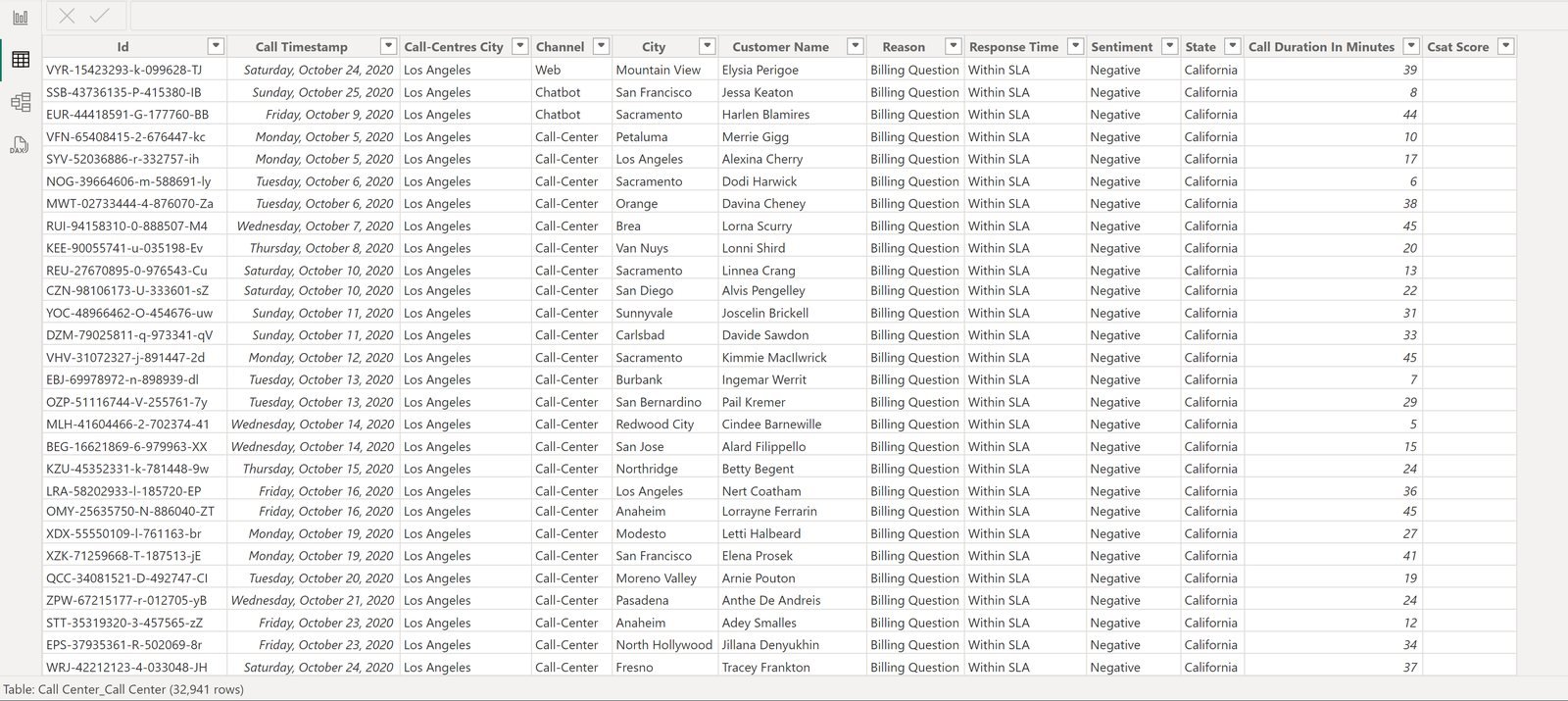Screen dimensions: 1568x701
Task: Select the San Bernardino city cell
Action: tap(659, 402)
